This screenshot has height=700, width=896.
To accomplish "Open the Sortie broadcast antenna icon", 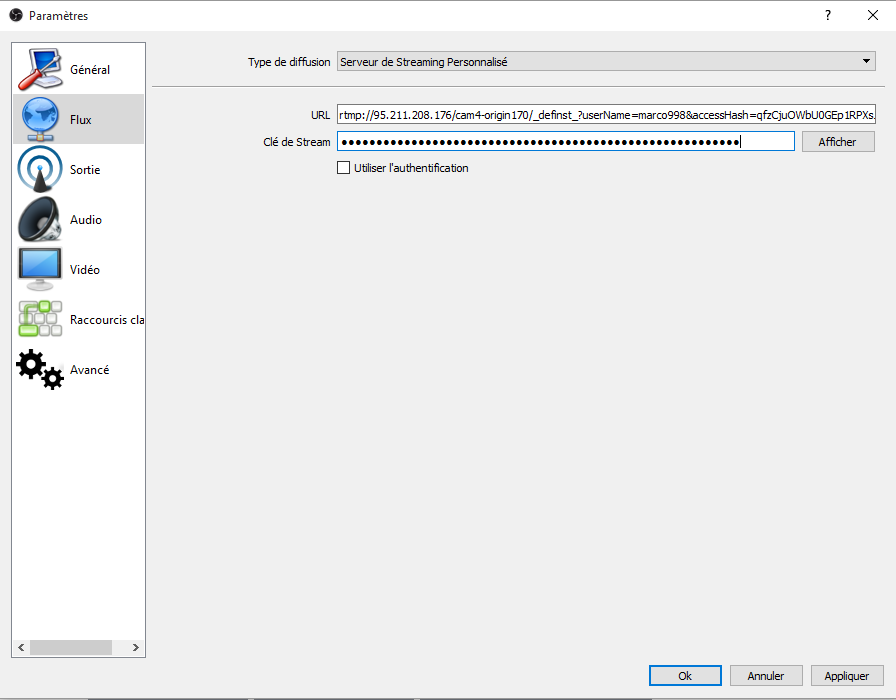I will pos(40,169).
